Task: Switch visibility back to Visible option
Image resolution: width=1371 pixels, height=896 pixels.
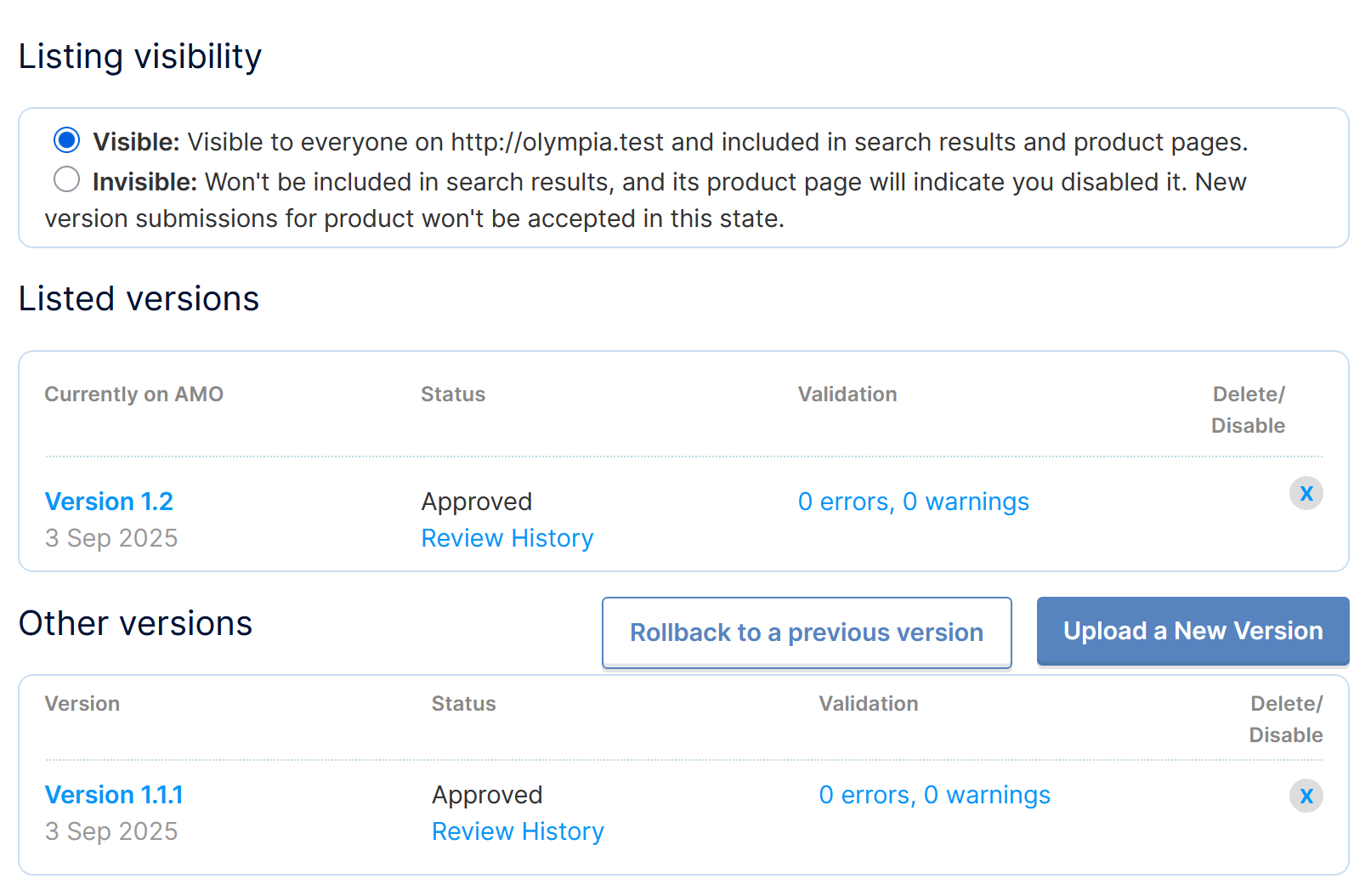Action: point(66,140)
